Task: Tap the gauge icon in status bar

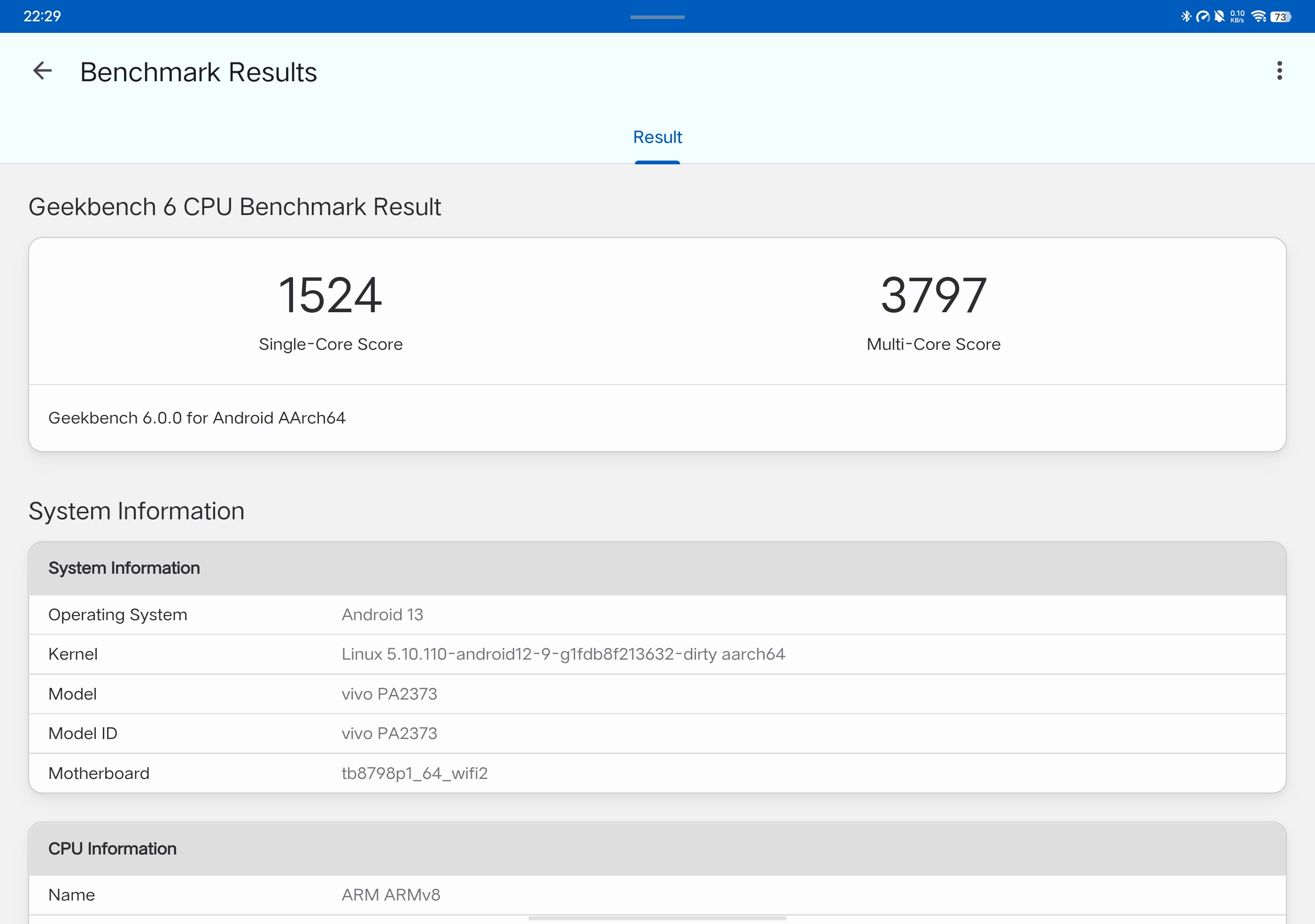Action: [1203, 16]
